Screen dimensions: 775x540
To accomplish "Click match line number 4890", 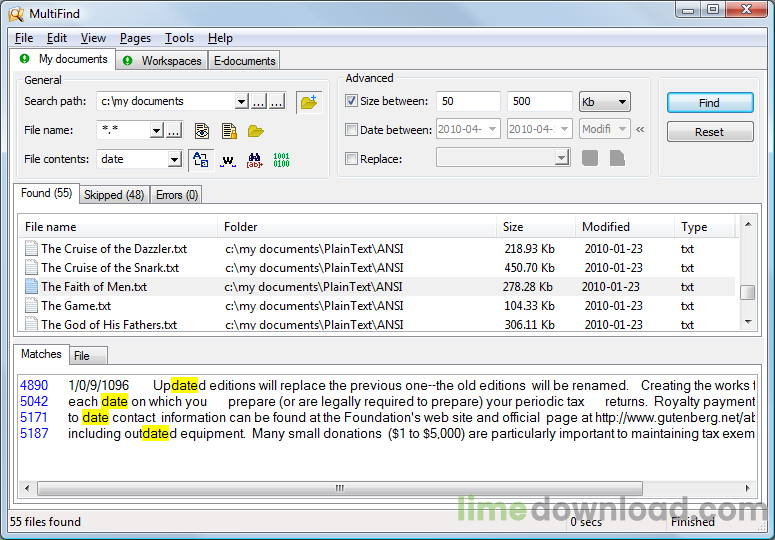I will tap(34, 385).
